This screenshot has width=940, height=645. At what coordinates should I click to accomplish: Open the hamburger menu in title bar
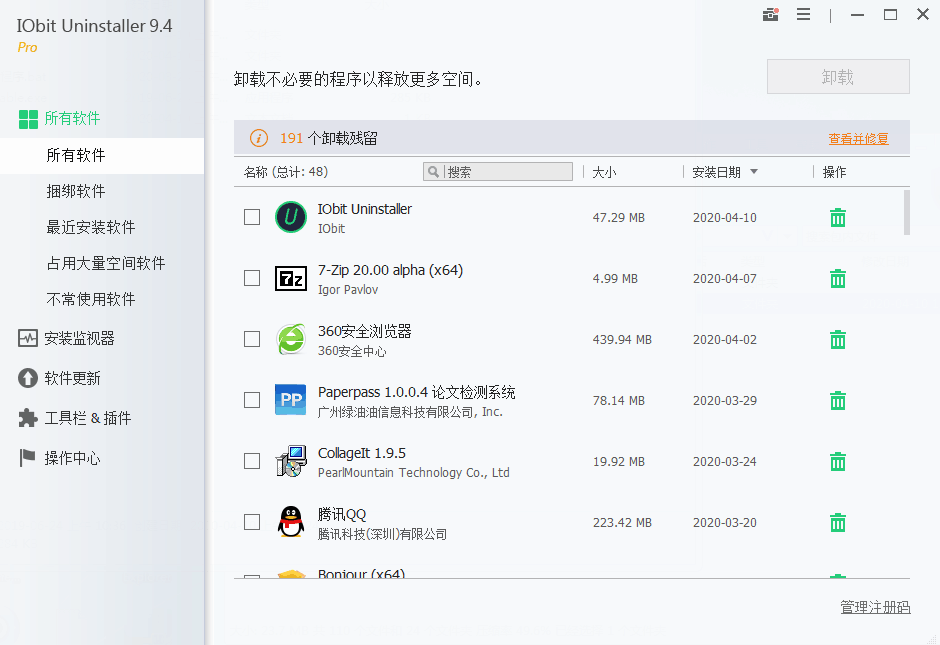click(803, 15)
